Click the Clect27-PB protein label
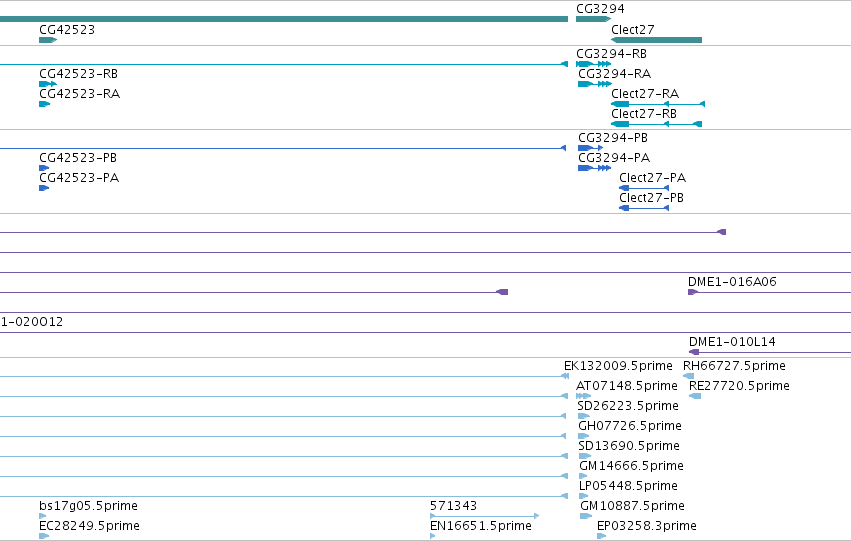851x541 pixels. point(651,198)
